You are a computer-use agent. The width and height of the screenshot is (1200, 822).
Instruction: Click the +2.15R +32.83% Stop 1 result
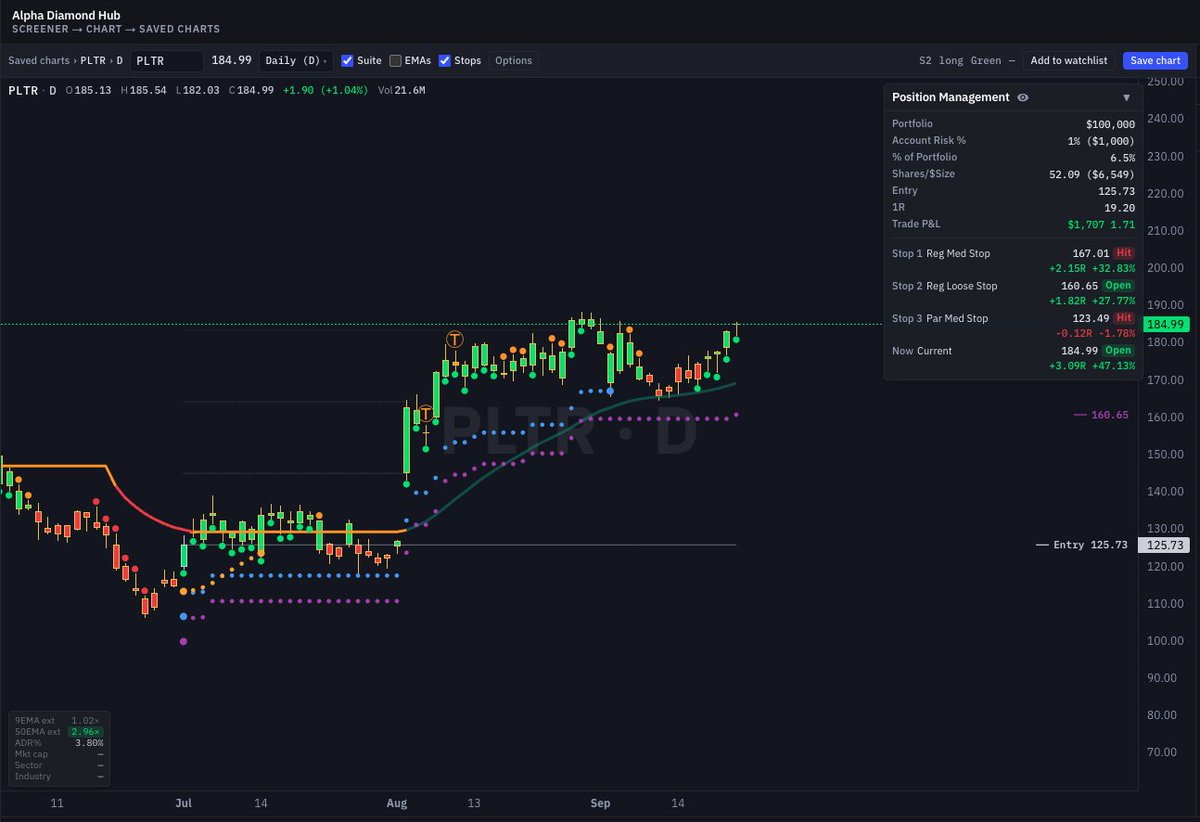1091,269
